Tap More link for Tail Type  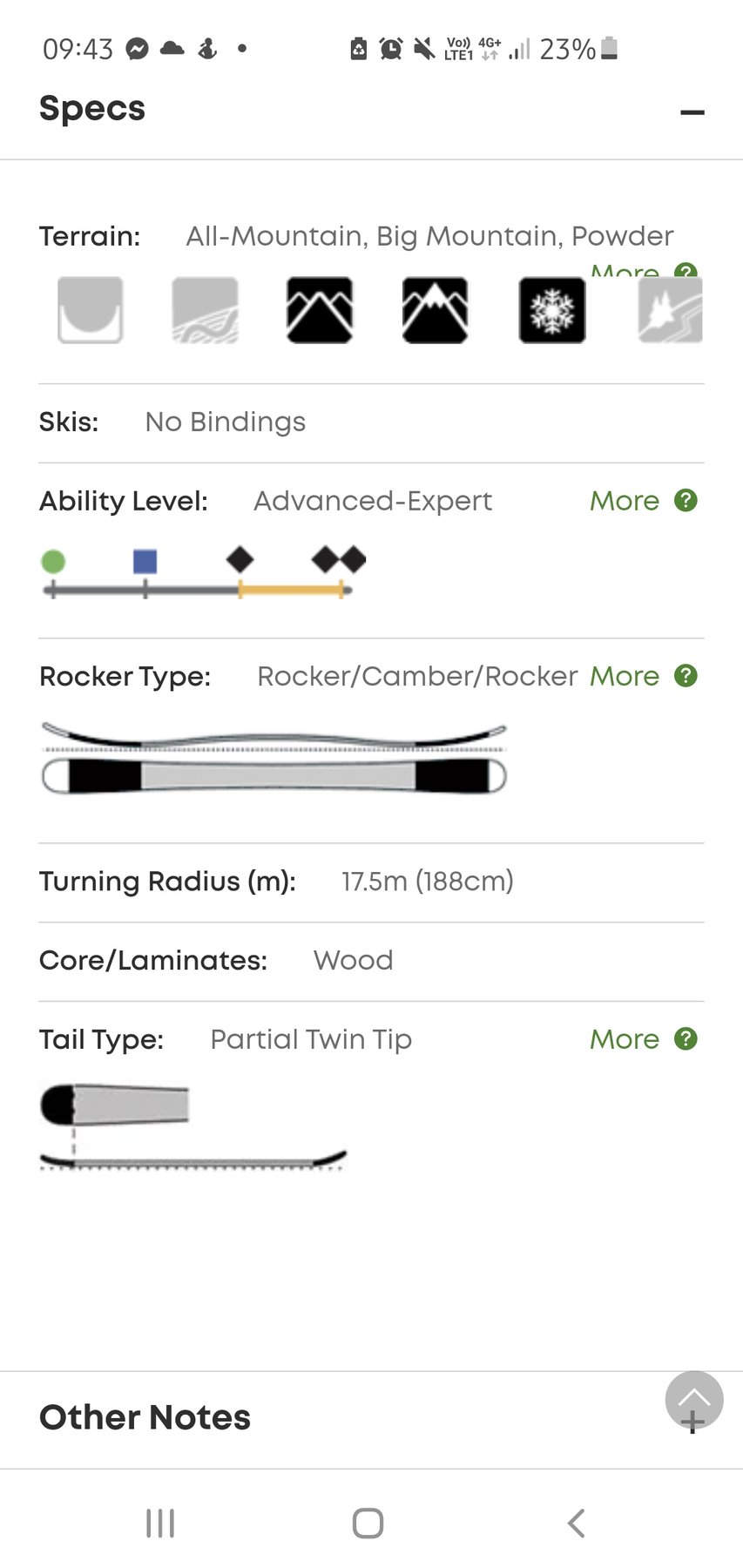pos(625,1039)
